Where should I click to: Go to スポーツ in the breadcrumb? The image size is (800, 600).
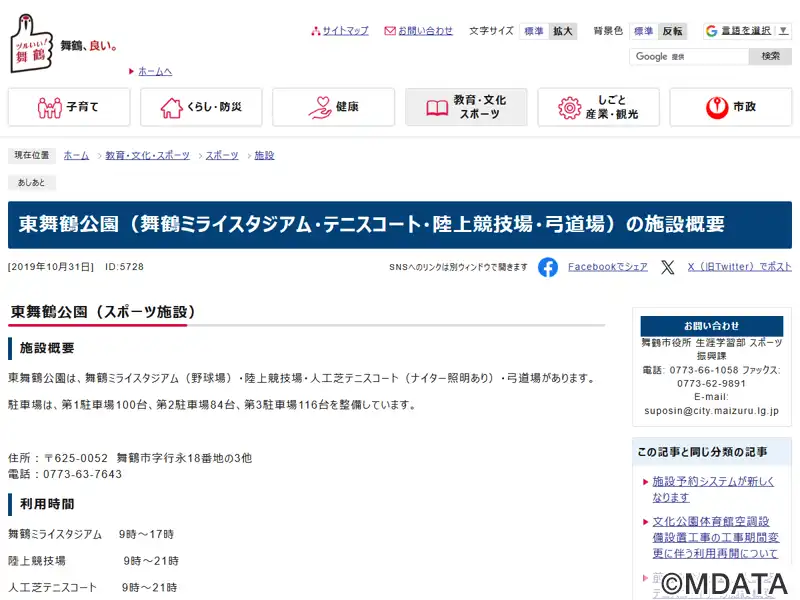(222, 156)
